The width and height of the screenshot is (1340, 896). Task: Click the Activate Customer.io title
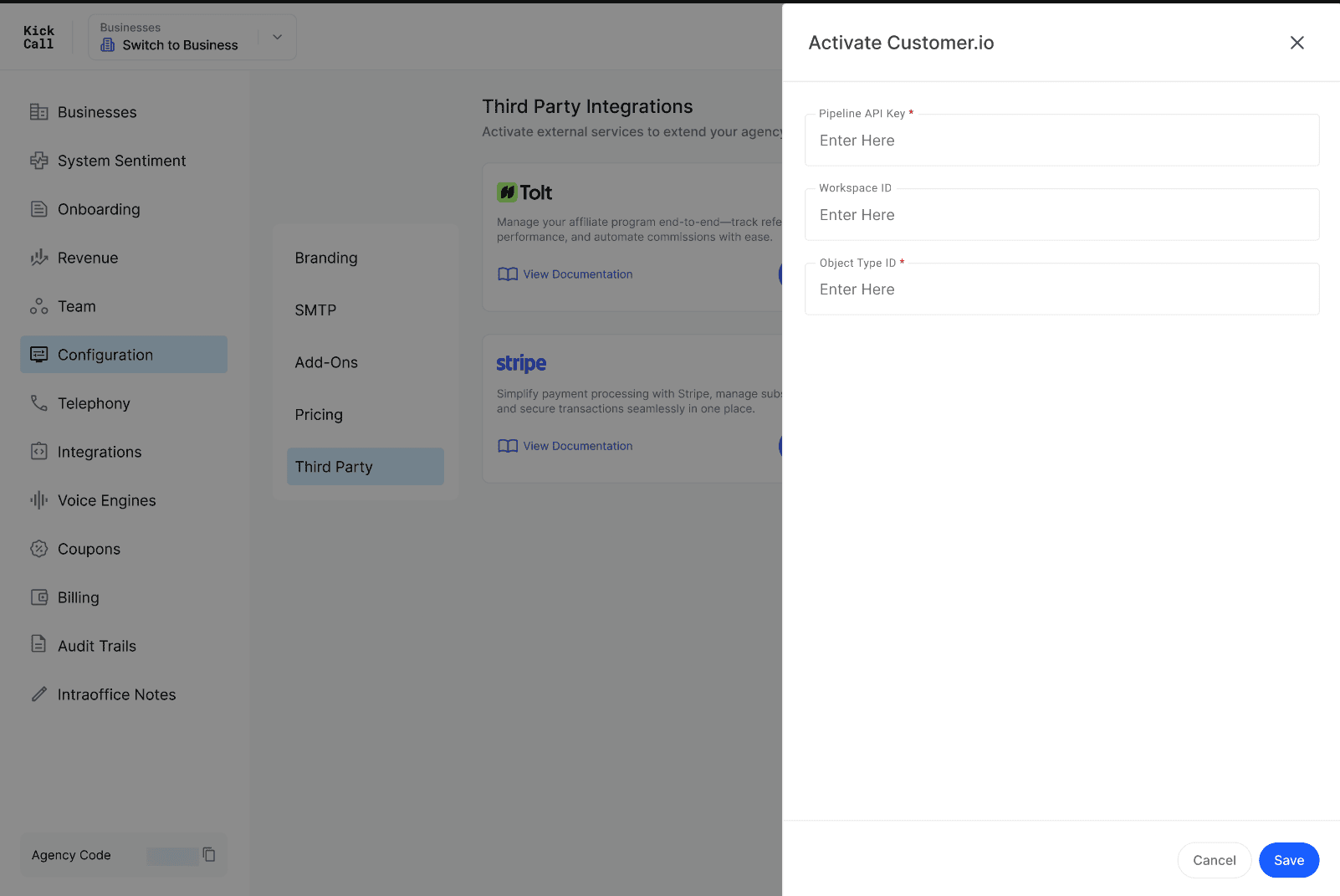[901, 43]
